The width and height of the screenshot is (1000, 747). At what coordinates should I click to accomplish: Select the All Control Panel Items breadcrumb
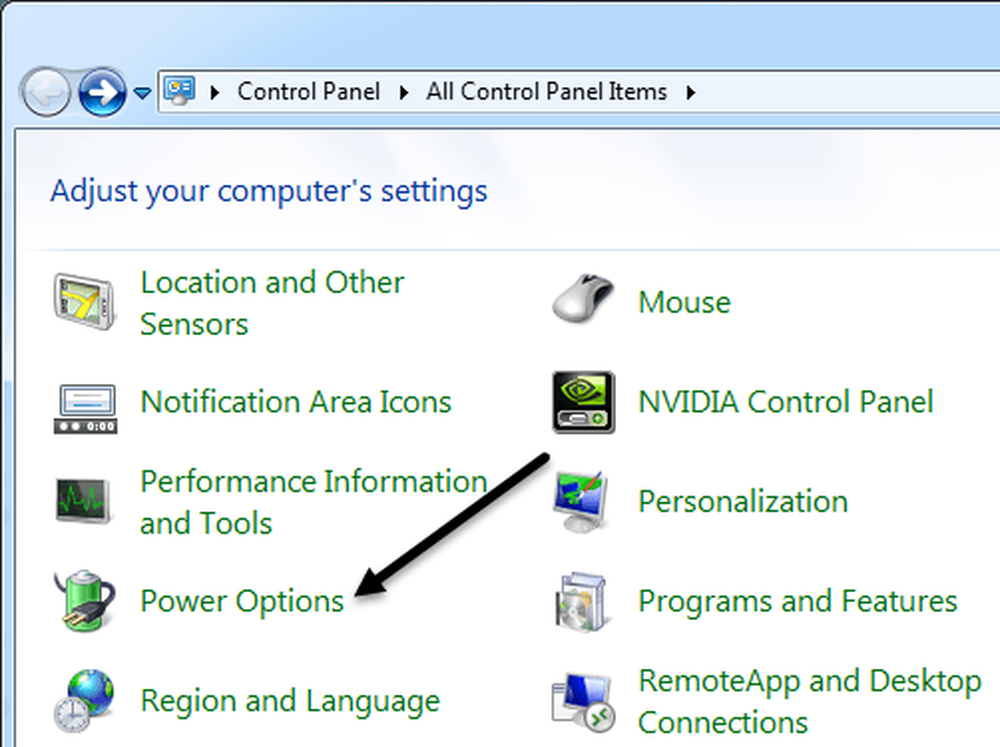[547, 92]
